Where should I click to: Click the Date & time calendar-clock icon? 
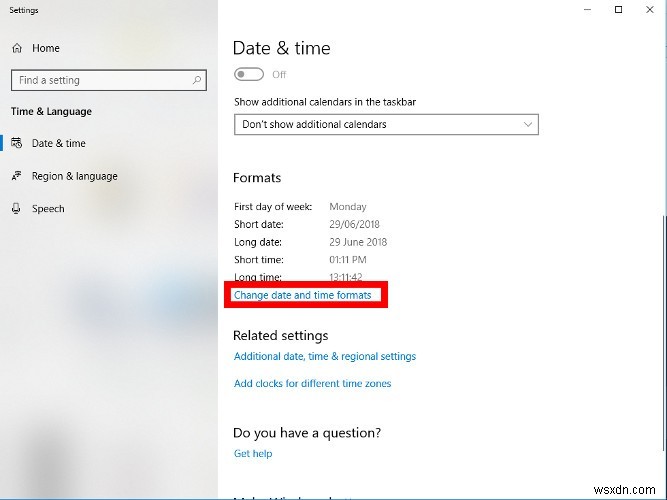[17, 143]
